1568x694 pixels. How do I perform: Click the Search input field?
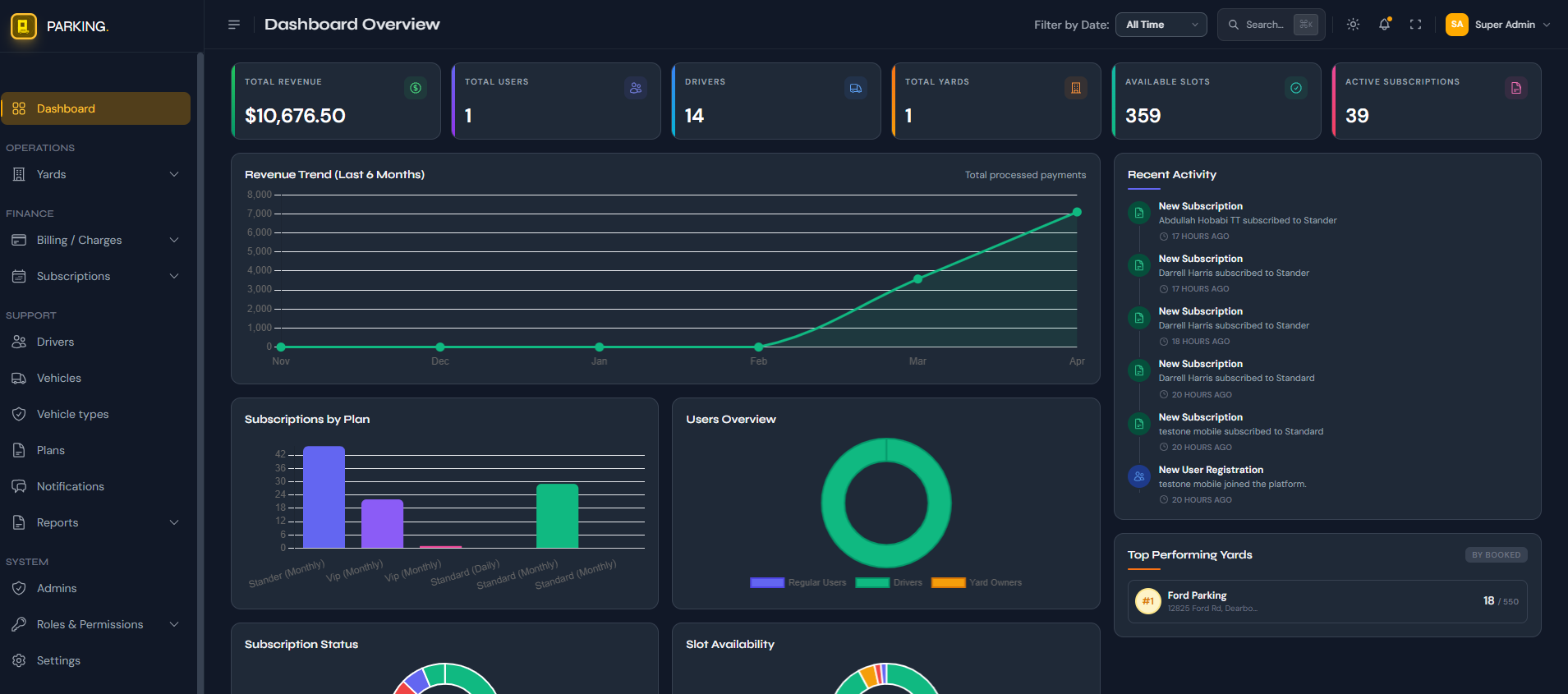(x=1271, y=25)
